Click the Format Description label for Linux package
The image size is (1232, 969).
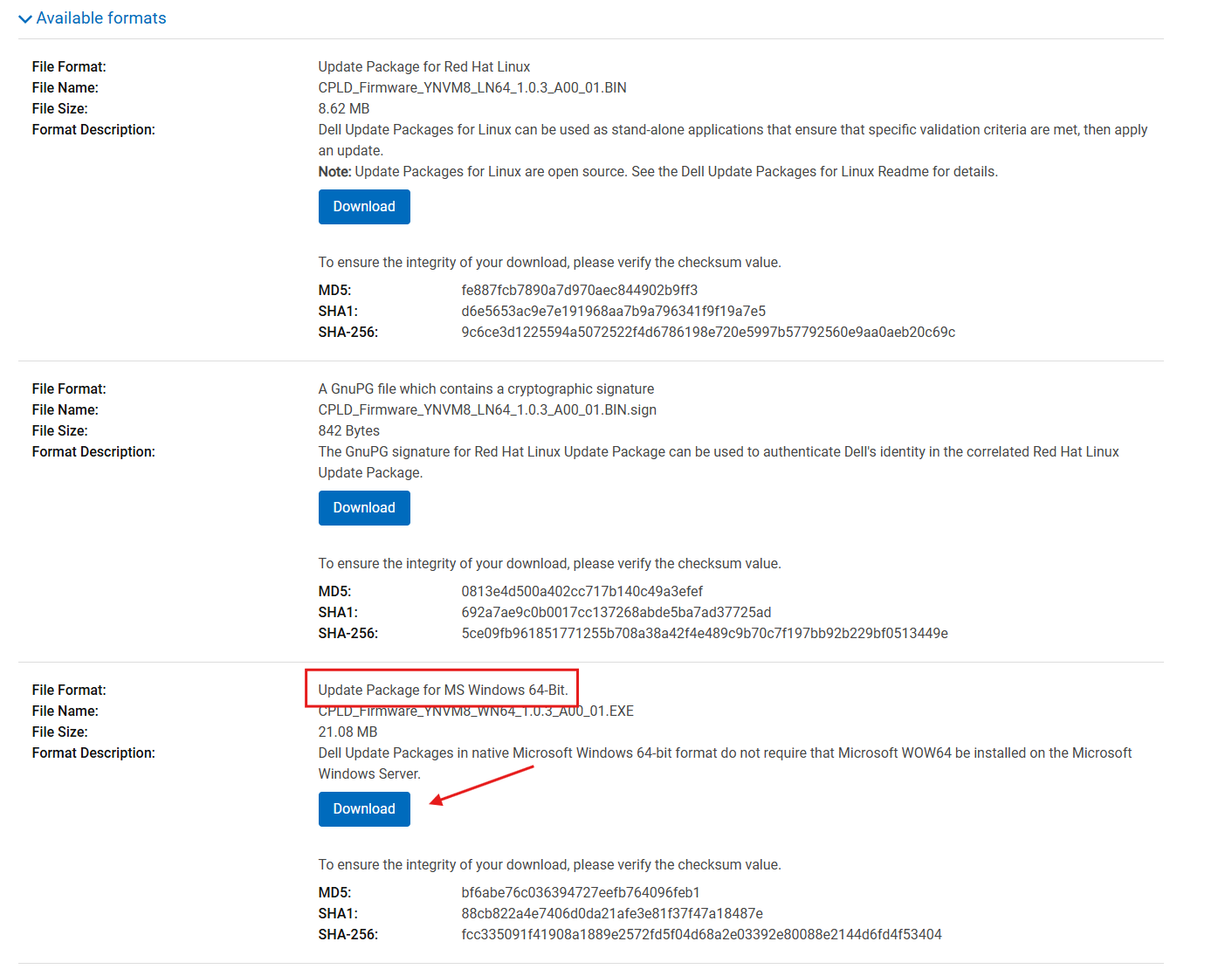pyautogui.click(x=93, y=129)
